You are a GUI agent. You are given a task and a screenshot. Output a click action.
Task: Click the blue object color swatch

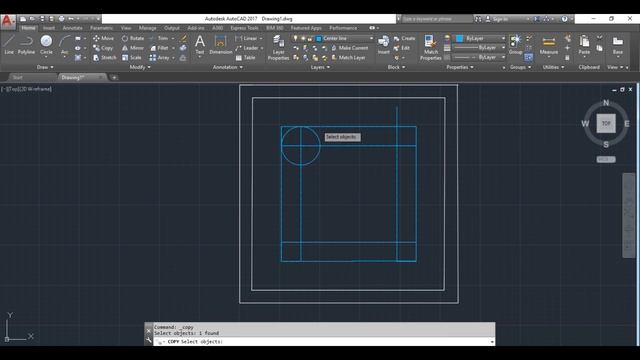tap(460, 38)
